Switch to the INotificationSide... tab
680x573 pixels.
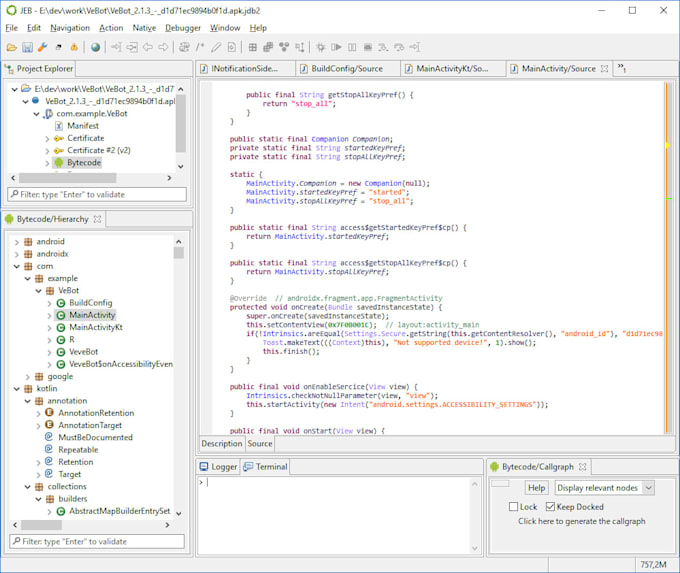click(x=244, y=69)
